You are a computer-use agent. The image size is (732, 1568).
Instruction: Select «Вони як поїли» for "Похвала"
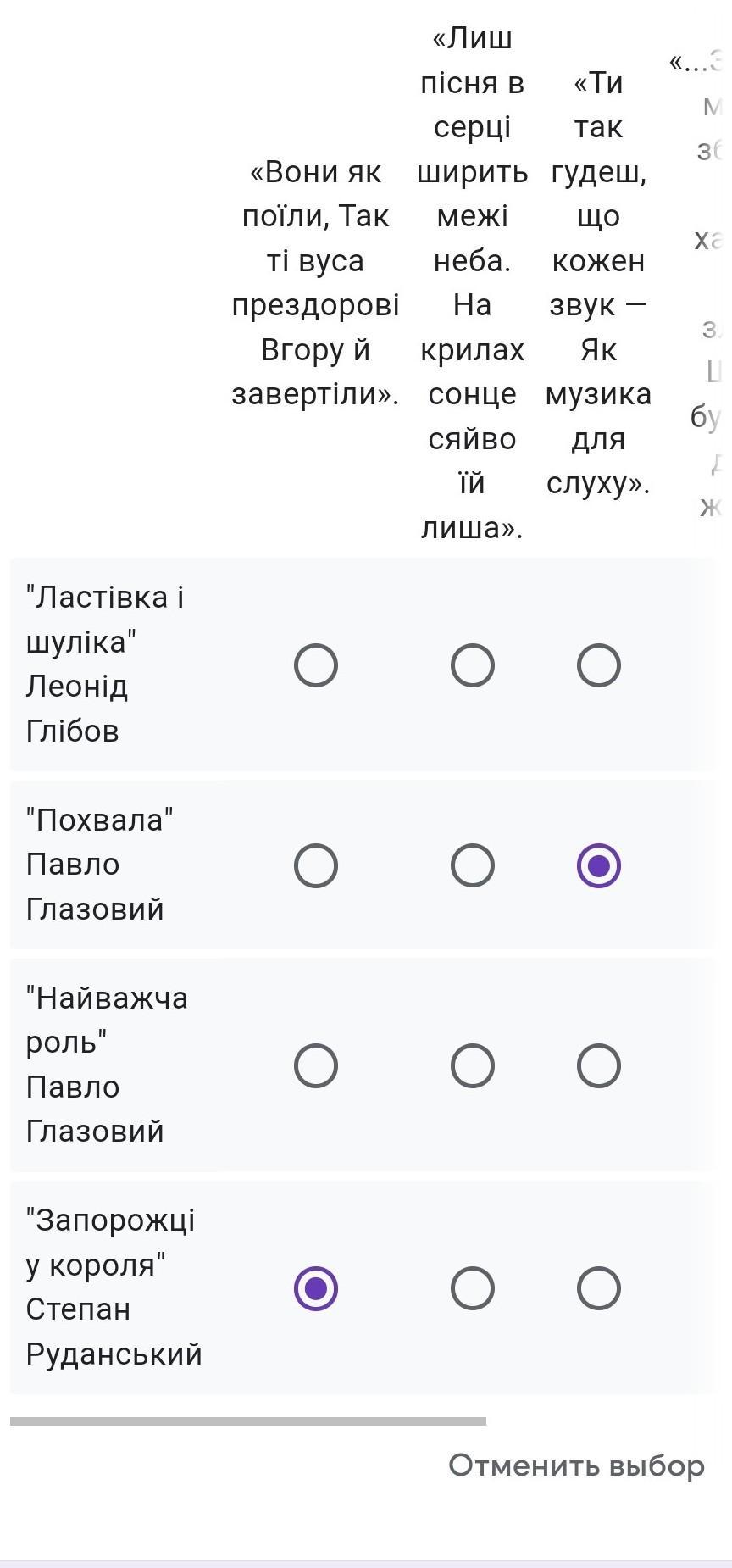pyautogui.click(x=316, y=865)
